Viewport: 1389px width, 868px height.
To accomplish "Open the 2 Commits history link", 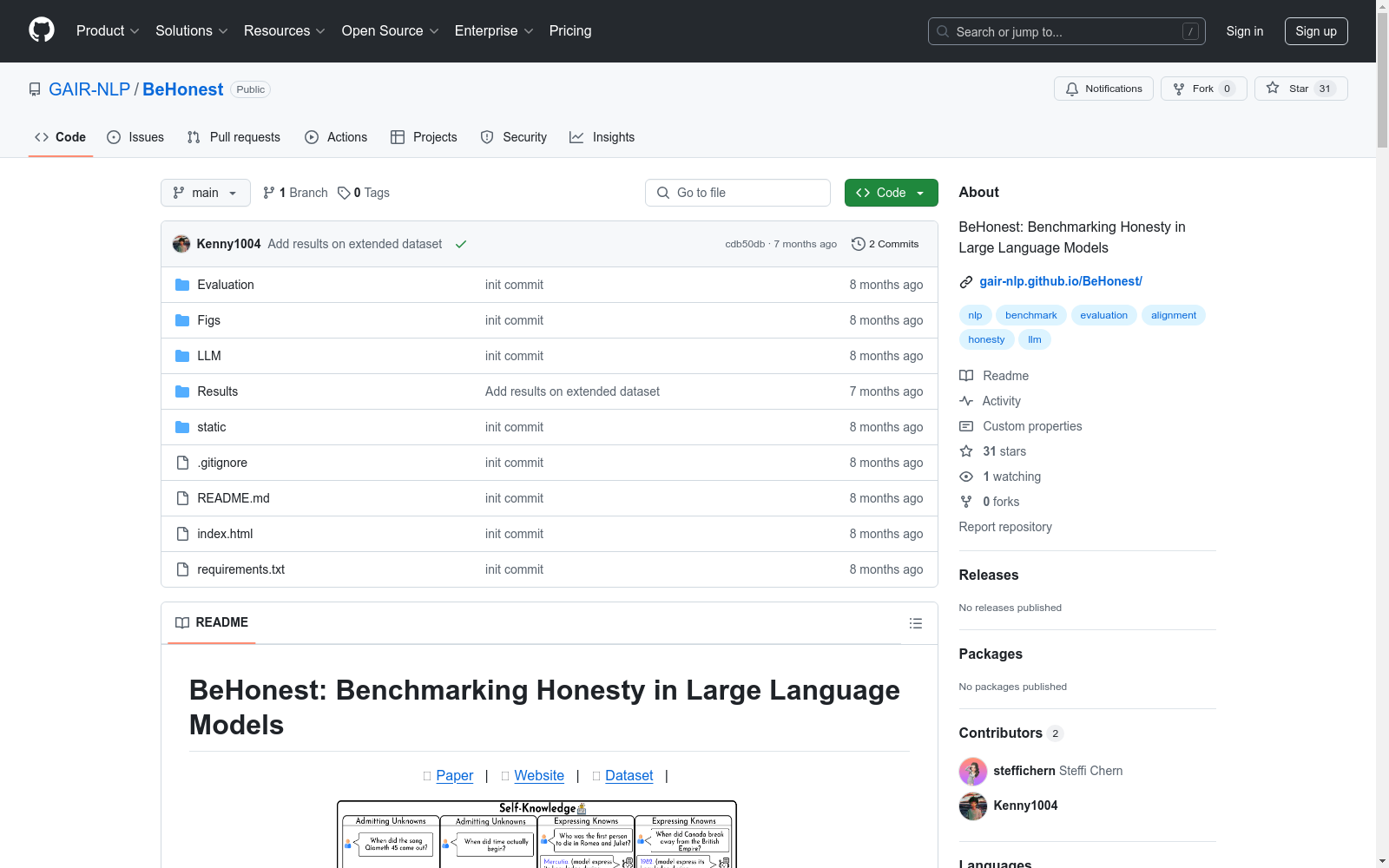I will (x=885, y=244).
